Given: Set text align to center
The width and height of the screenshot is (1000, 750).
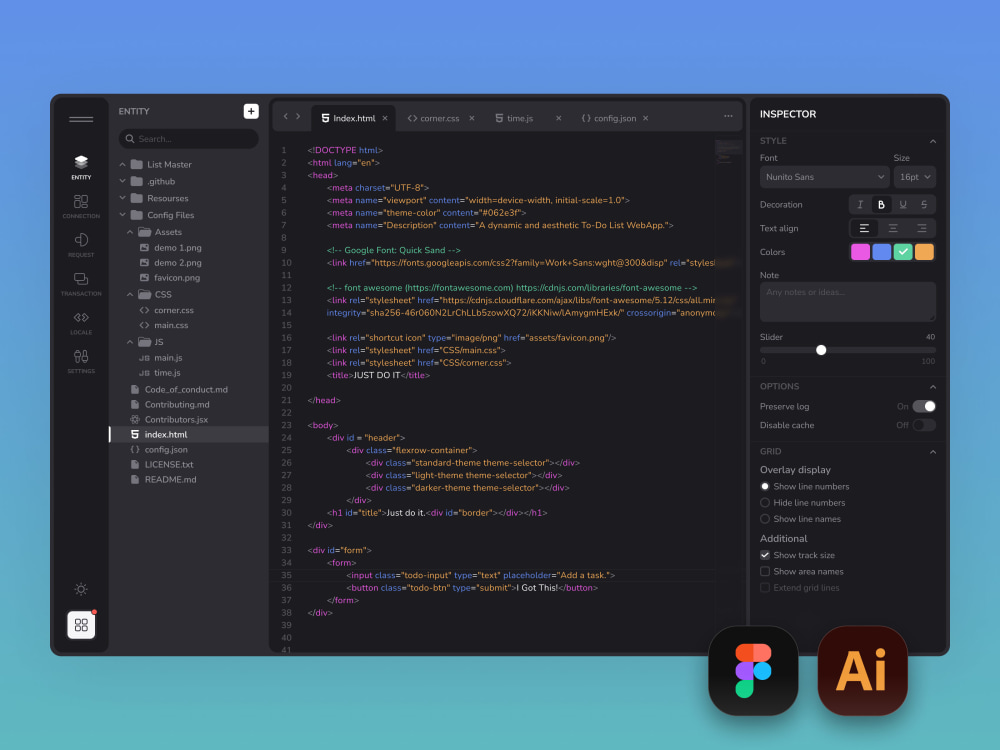Looking at the screenshot, I should click(x=893, y=228).
